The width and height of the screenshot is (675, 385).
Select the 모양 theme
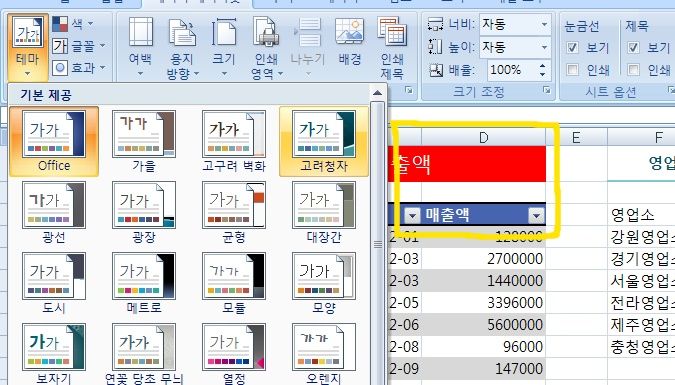pos(324,283)
